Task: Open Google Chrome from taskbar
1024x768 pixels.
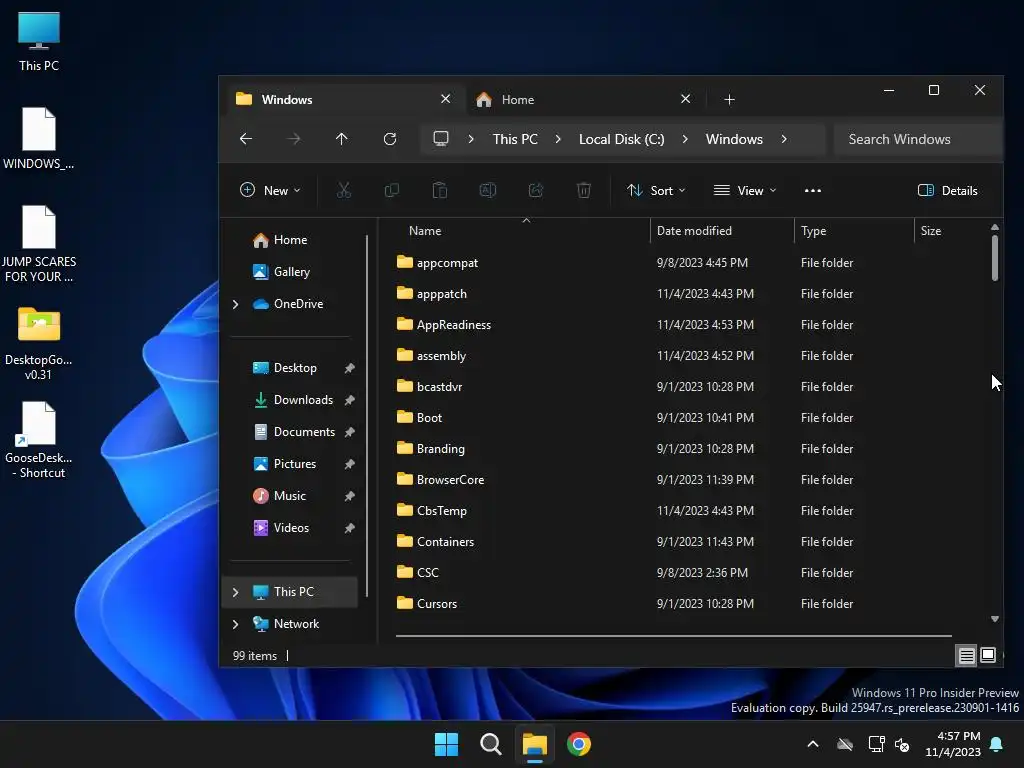Action: (579, 744)
